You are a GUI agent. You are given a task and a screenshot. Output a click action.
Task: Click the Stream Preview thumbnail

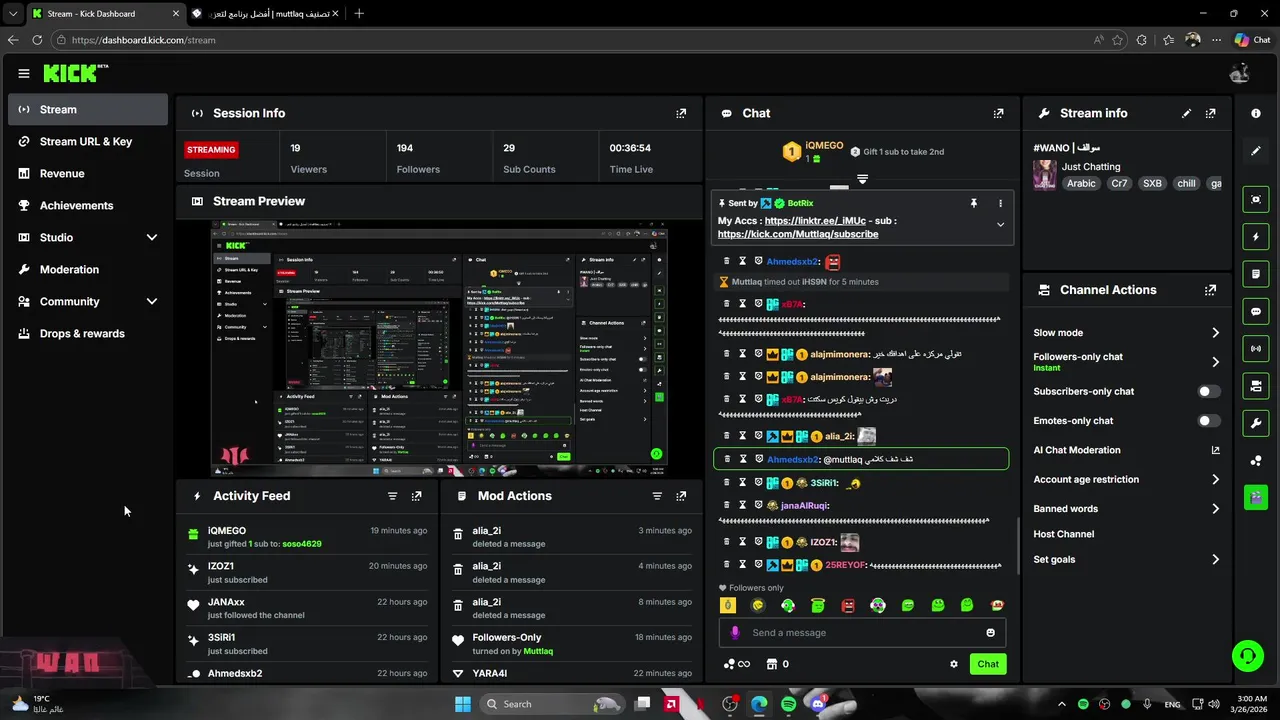pos(439,349)
